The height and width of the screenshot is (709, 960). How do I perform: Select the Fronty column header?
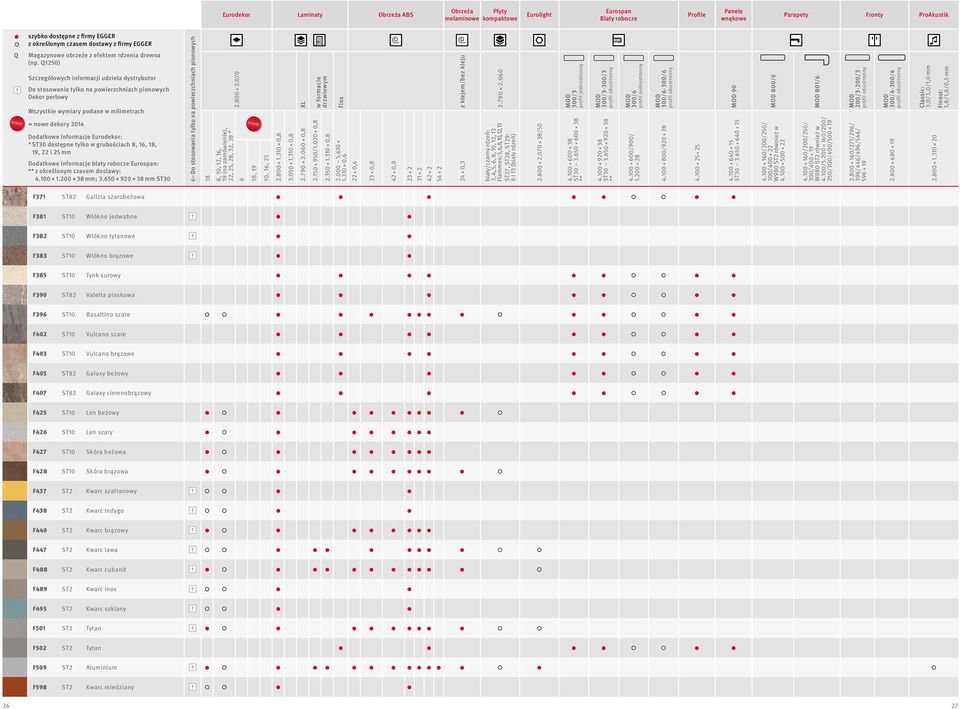[874, 15]
